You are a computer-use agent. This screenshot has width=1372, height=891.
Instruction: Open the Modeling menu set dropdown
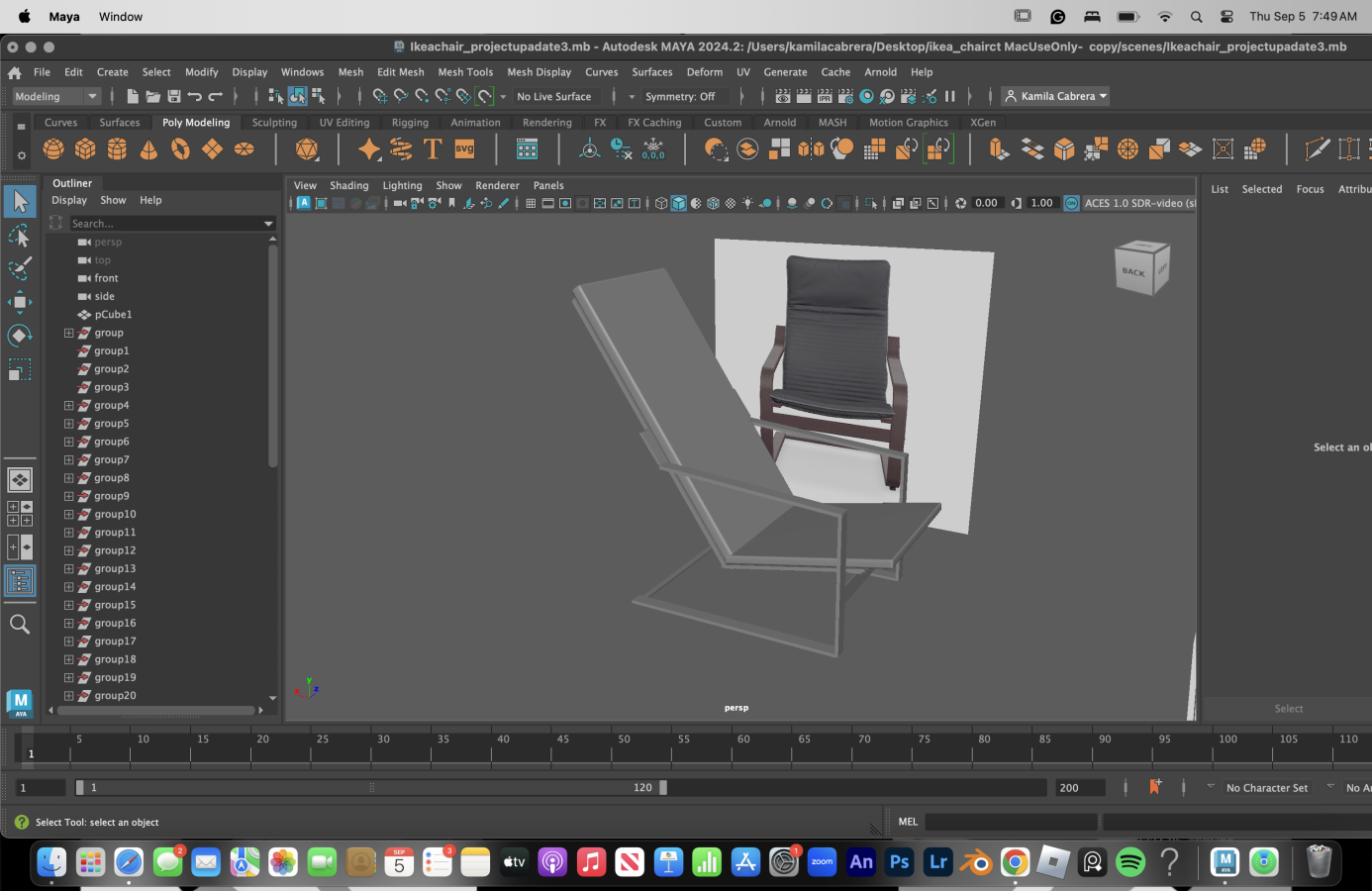click(x=56, y=96)
